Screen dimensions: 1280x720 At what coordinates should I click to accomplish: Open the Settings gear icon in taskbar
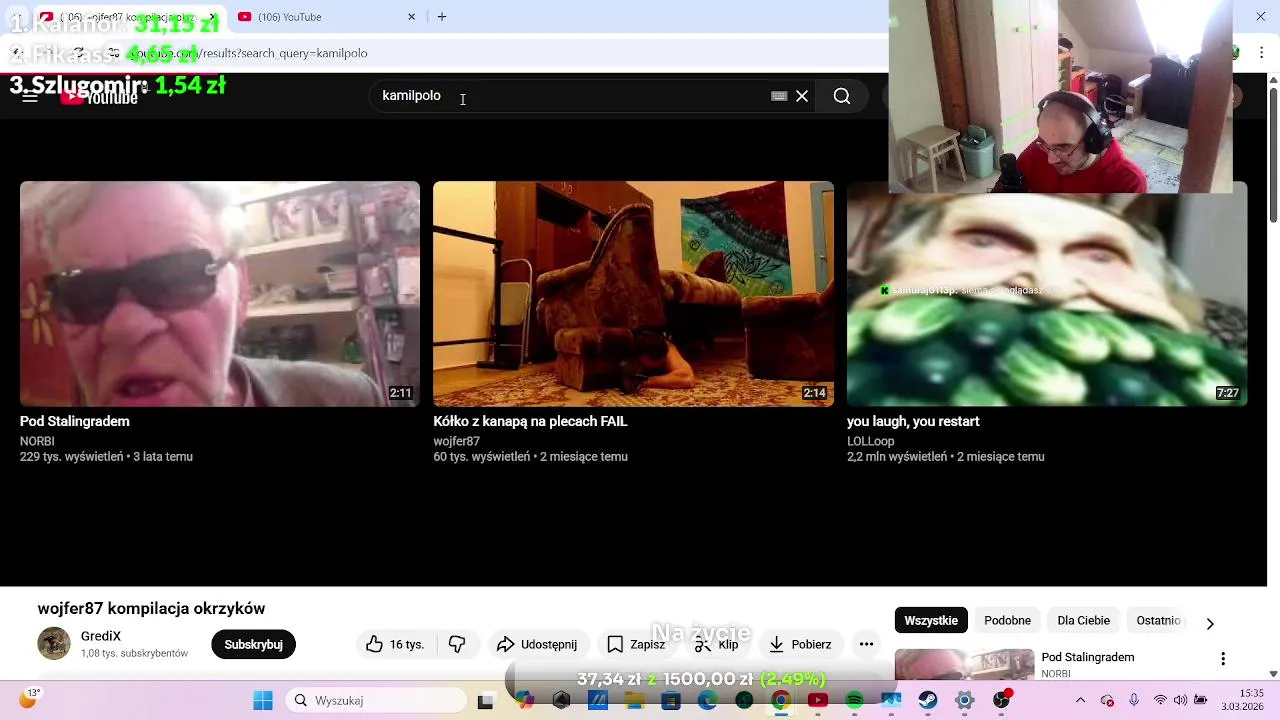pyautogui.click(x=964, y=700)
